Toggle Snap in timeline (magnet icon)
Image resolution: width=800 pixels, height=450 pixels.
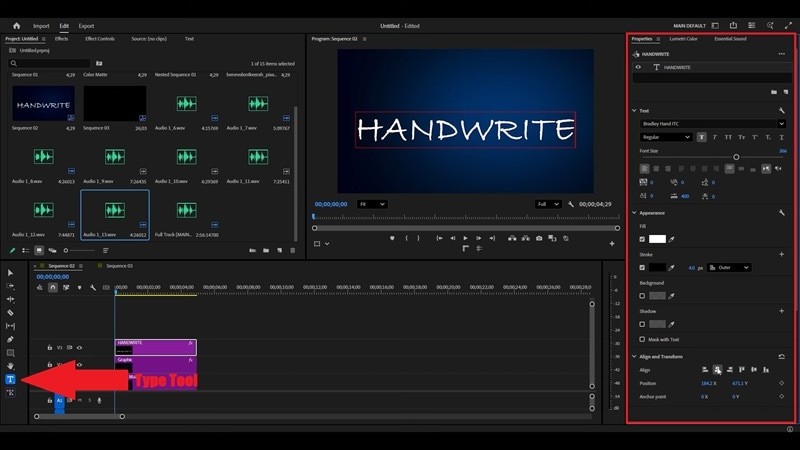coord(53,288)
